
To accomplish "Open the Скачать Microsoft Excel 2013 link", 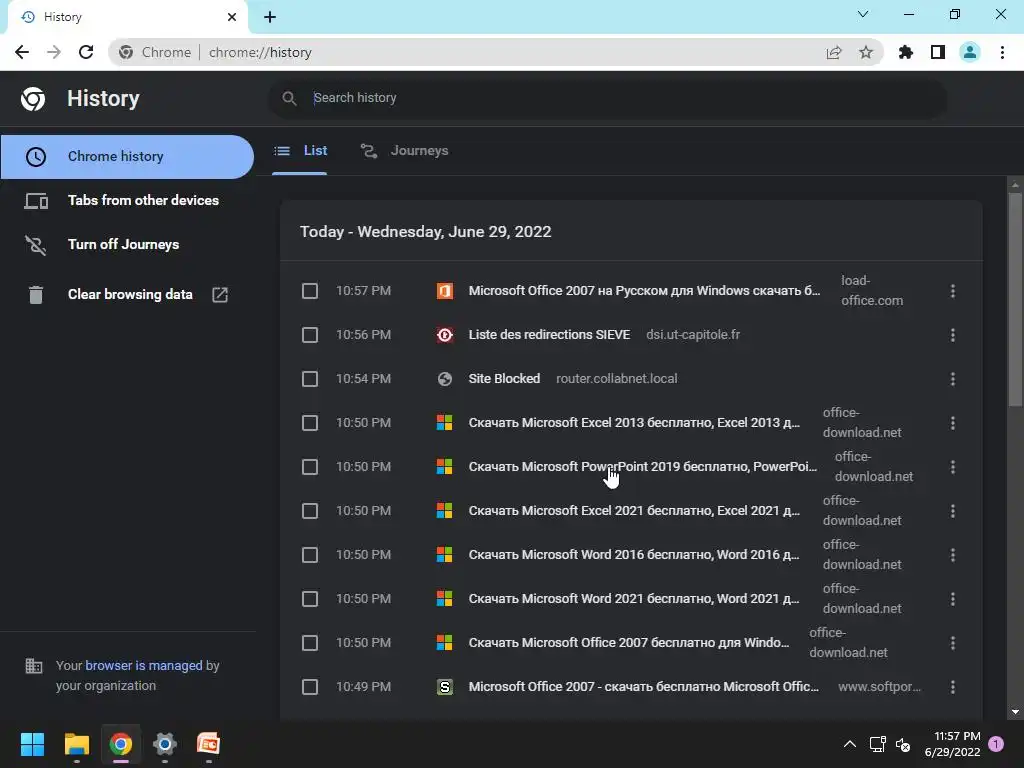I will 634,423.
